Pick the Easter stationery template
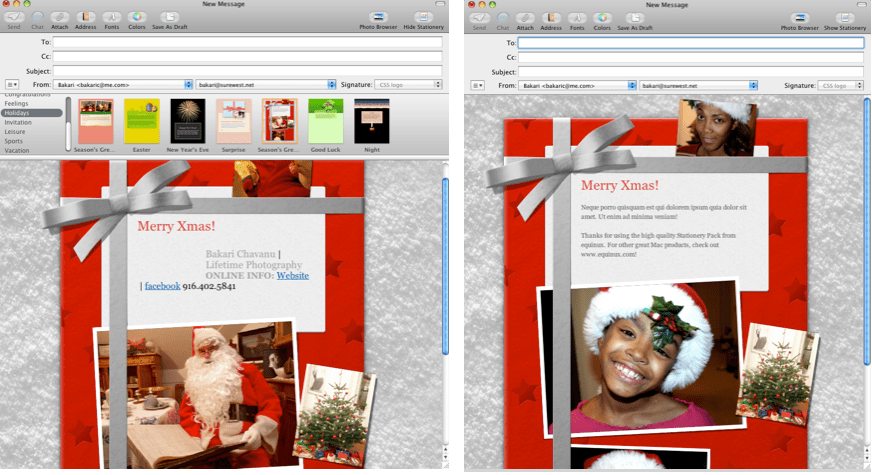Screen dimensions: 872x475 141,124
